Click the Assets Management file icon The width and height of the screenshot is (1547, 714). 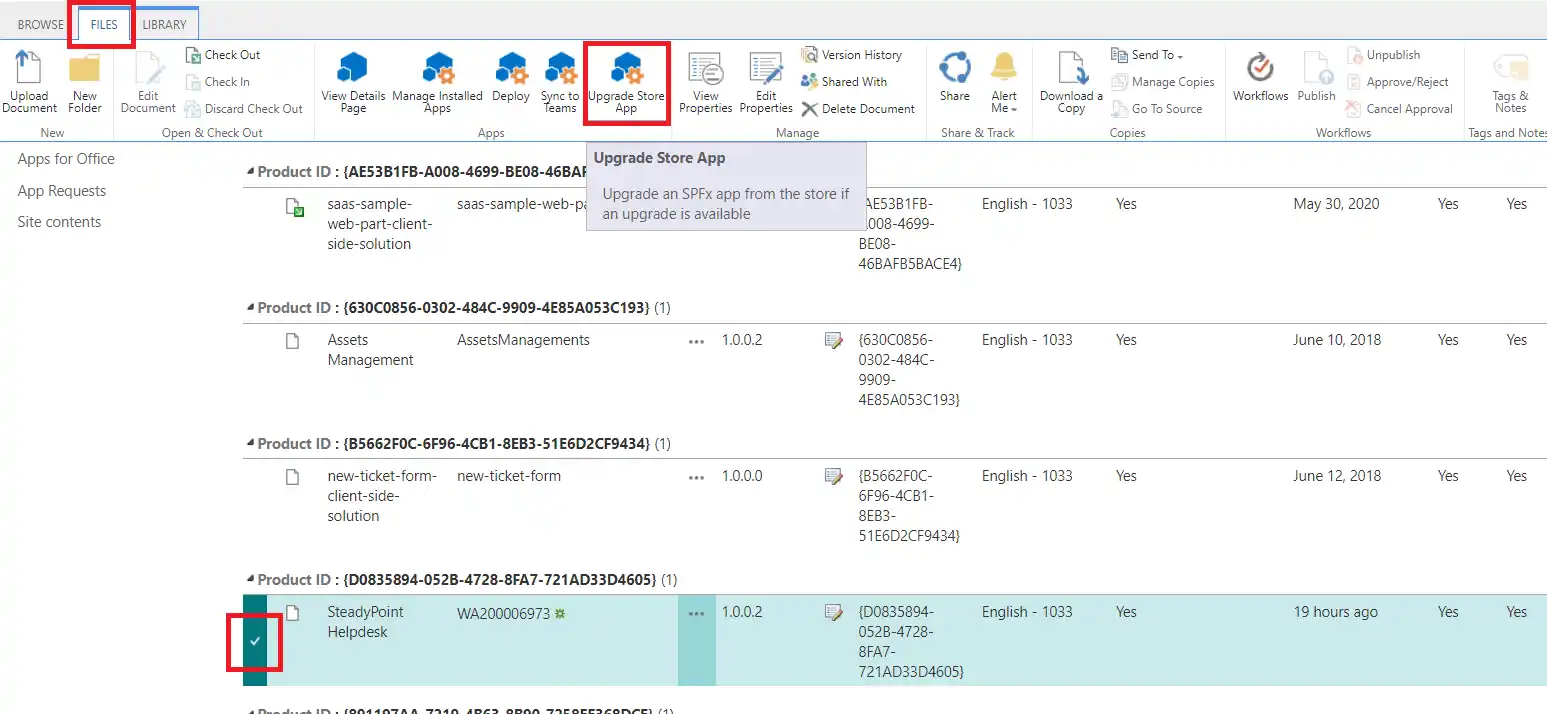(293, 341)
